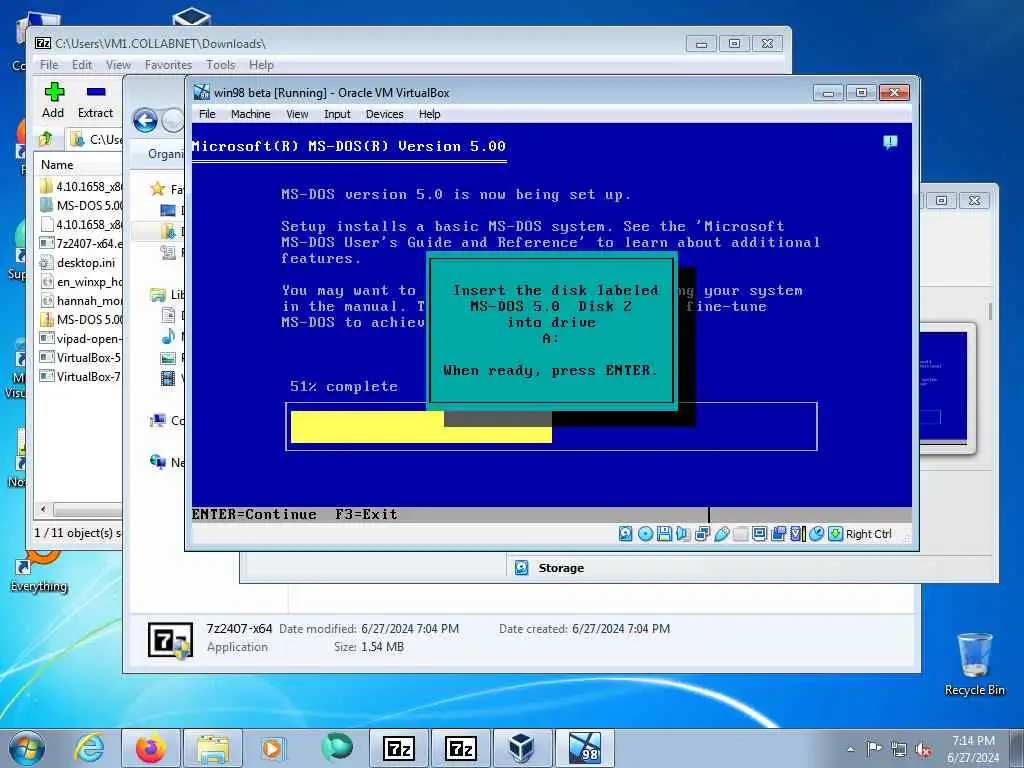Viewport: 1024px width, 768px height.
Task: Click the network adapters icon in VirtualBox status bar
Action: (703, 534)
